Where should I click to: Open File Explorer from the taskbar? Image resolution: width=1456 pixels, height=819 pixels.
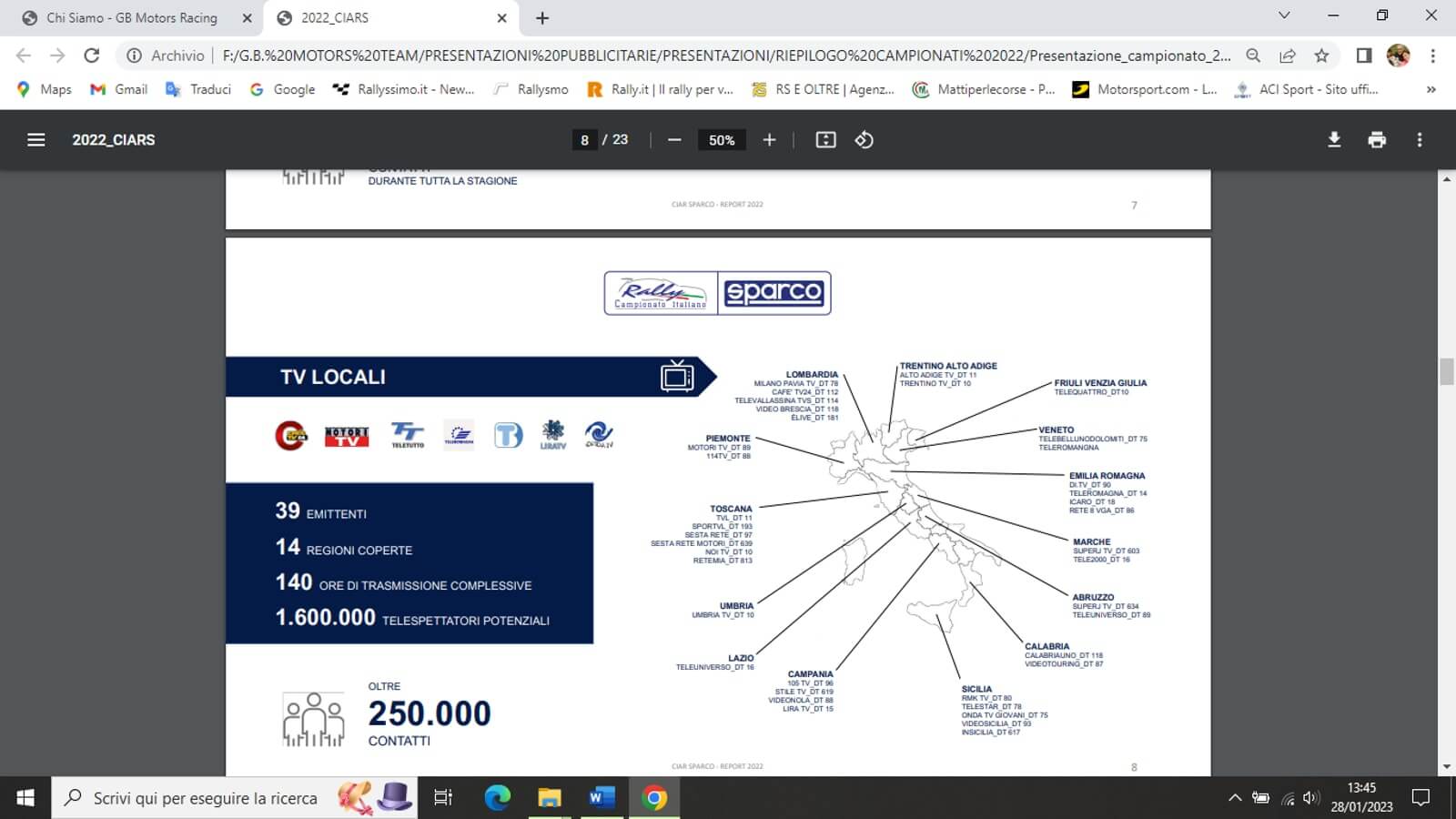click(x=550, y=798)
